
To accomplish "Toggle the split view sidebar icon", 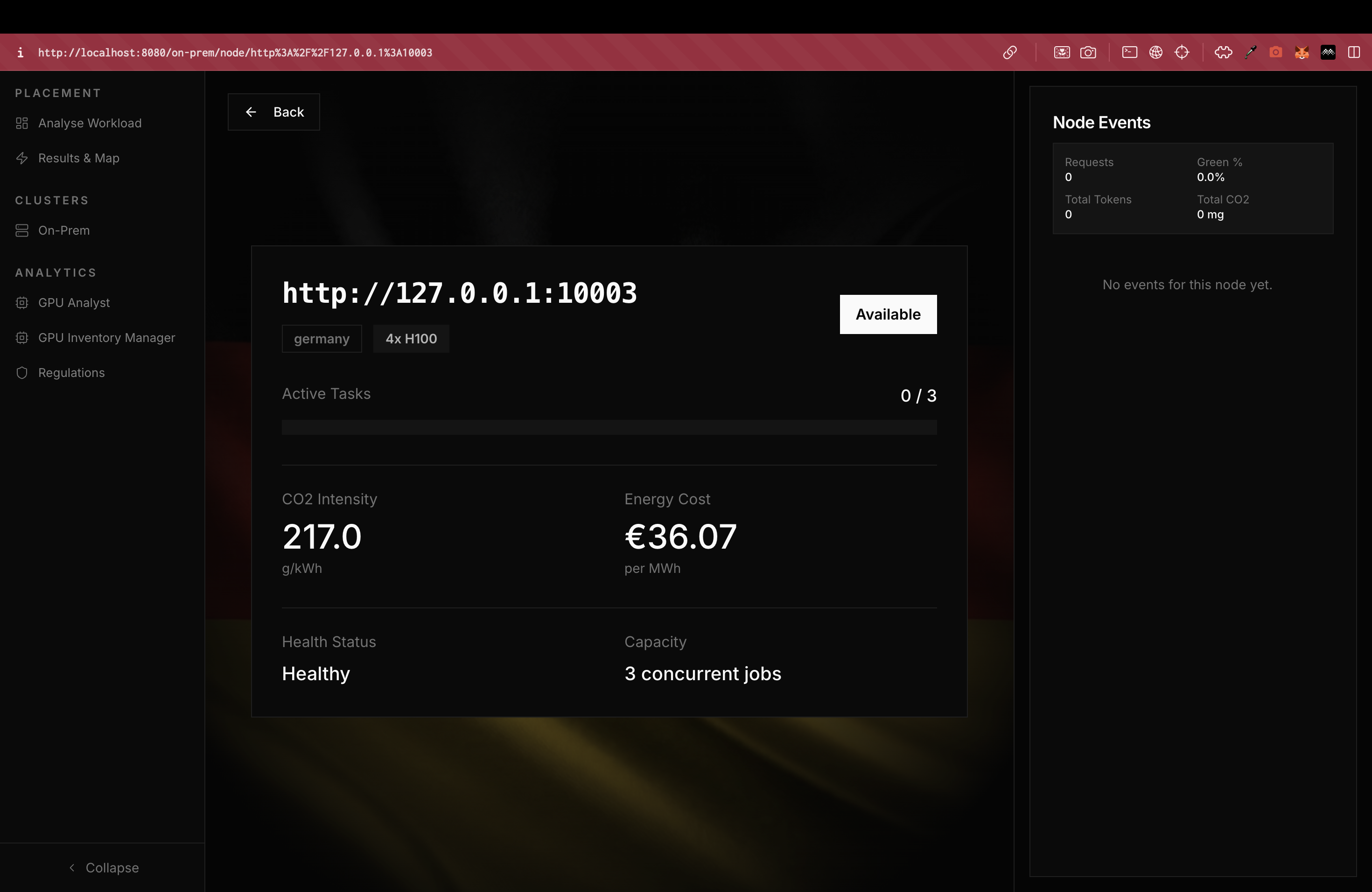I will tap(1354, 52).
